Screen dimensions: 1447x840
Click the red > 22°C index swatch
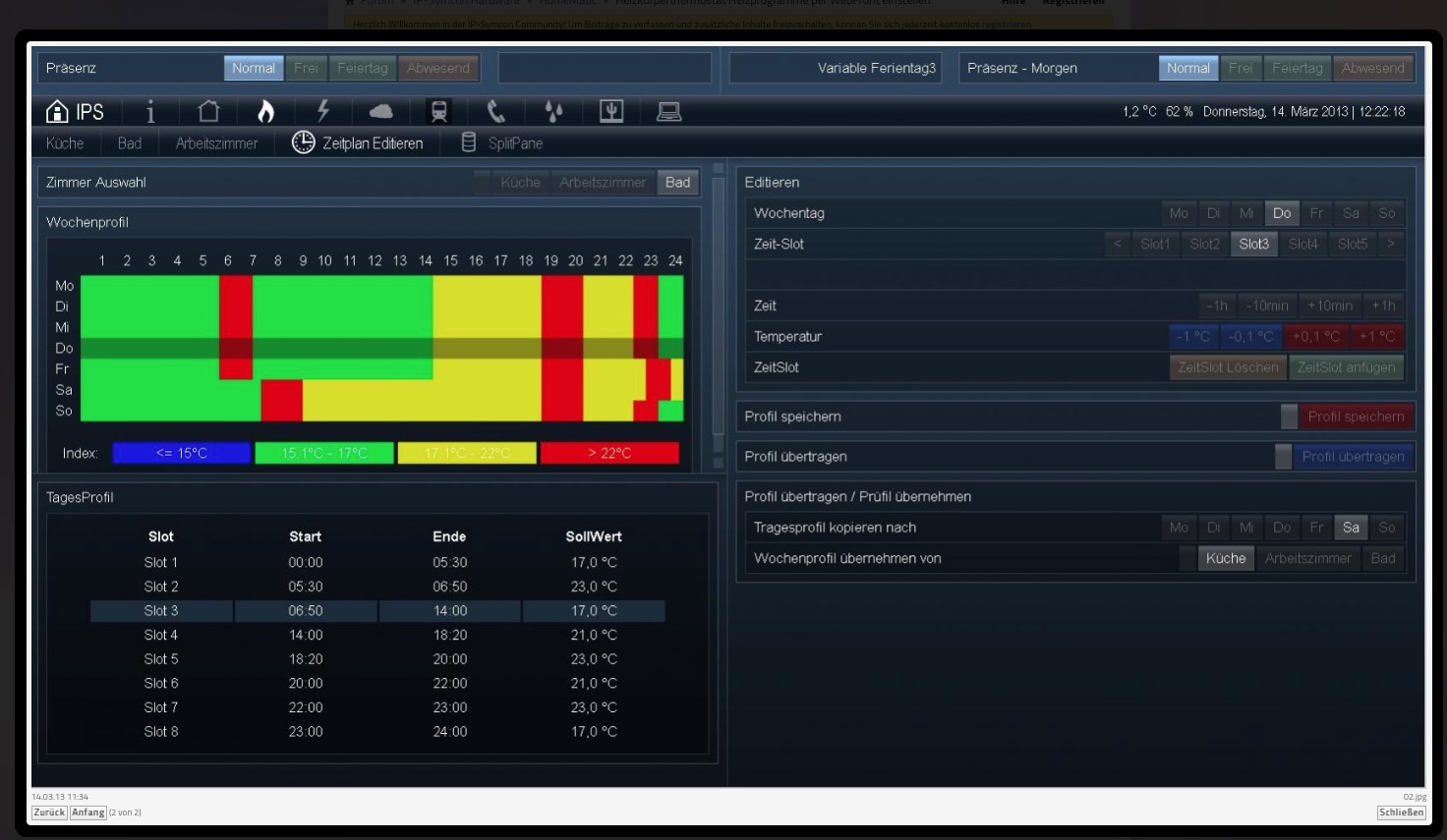609,453
